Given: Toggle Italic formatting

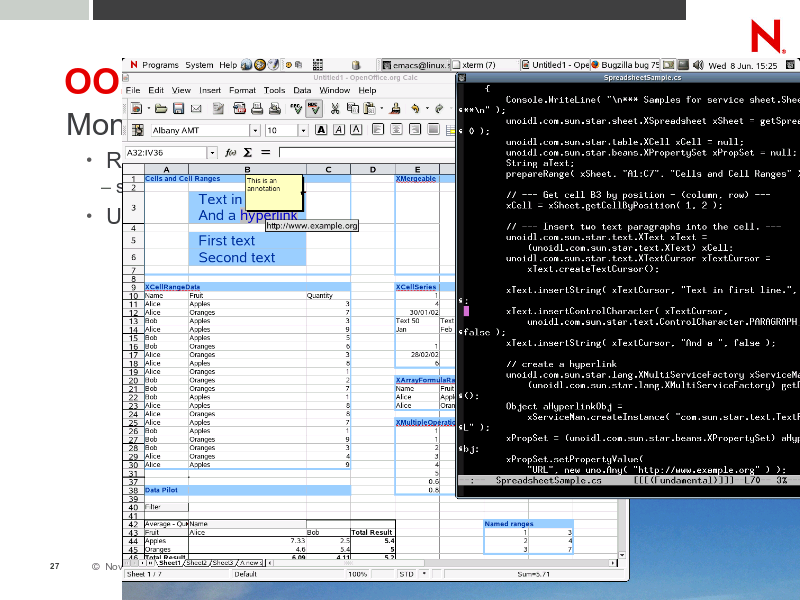Looking at the screenshot, I should pyautogui.click(x=339, y=130).
